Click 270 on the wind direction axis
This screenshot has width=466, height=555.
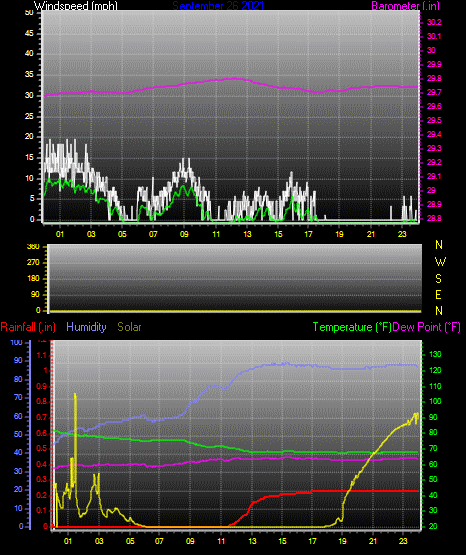point(33,263)
